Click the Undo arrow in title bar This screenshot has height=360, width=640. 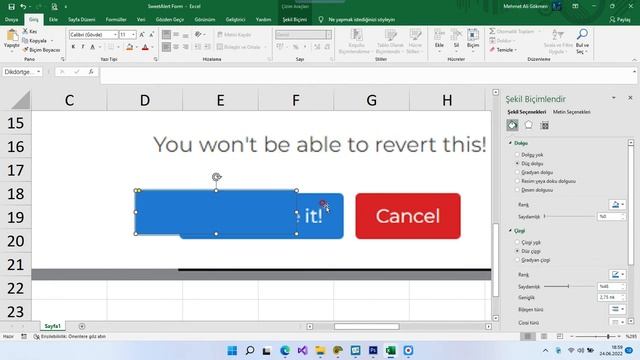click(x=23, y=7)
